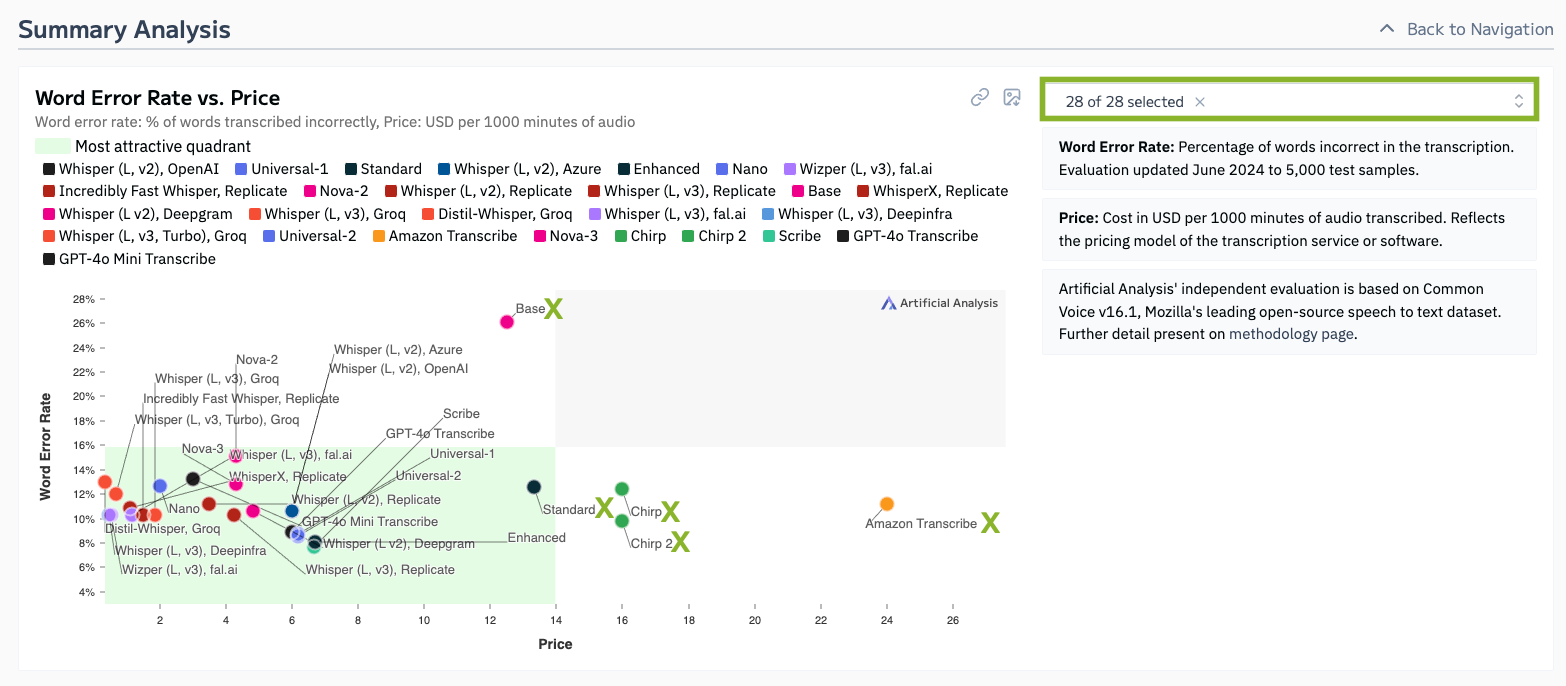Click the download chart image icon
The width and height of the screenshot is (1566, 686).
click(x=1012, y=97)
